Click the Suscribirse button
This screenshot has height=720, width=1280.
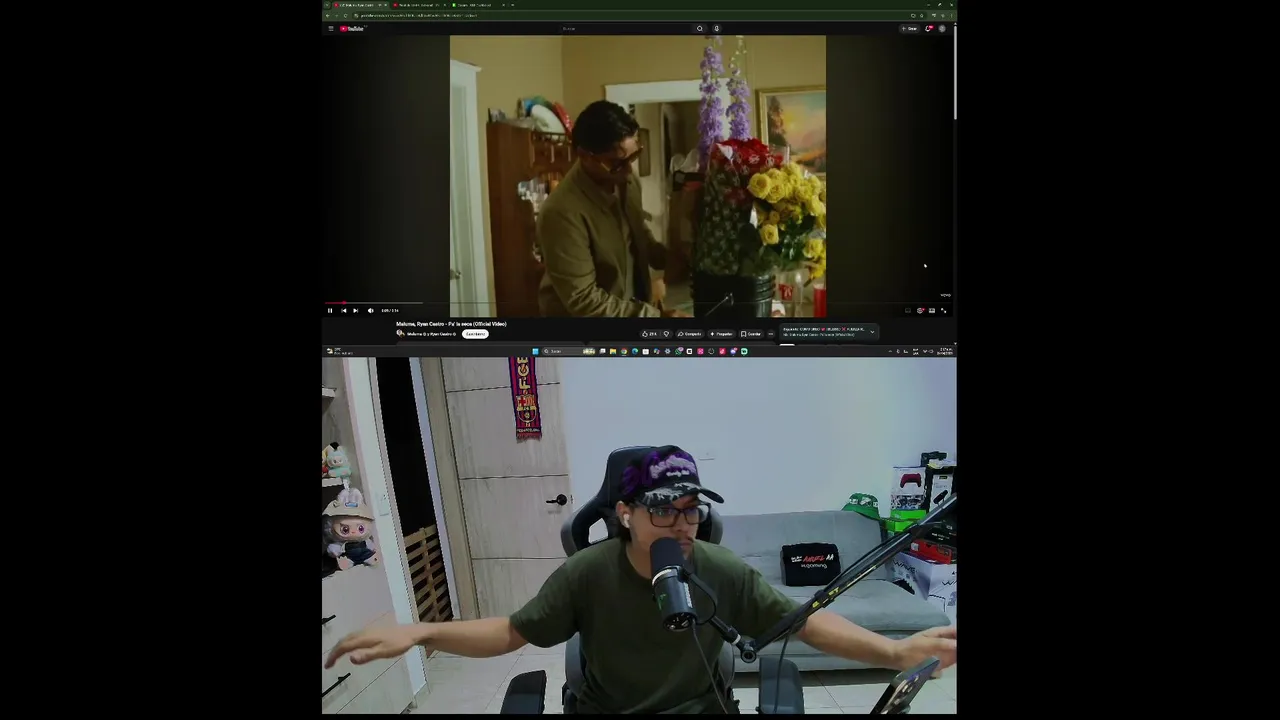click(x=475, y=334)
